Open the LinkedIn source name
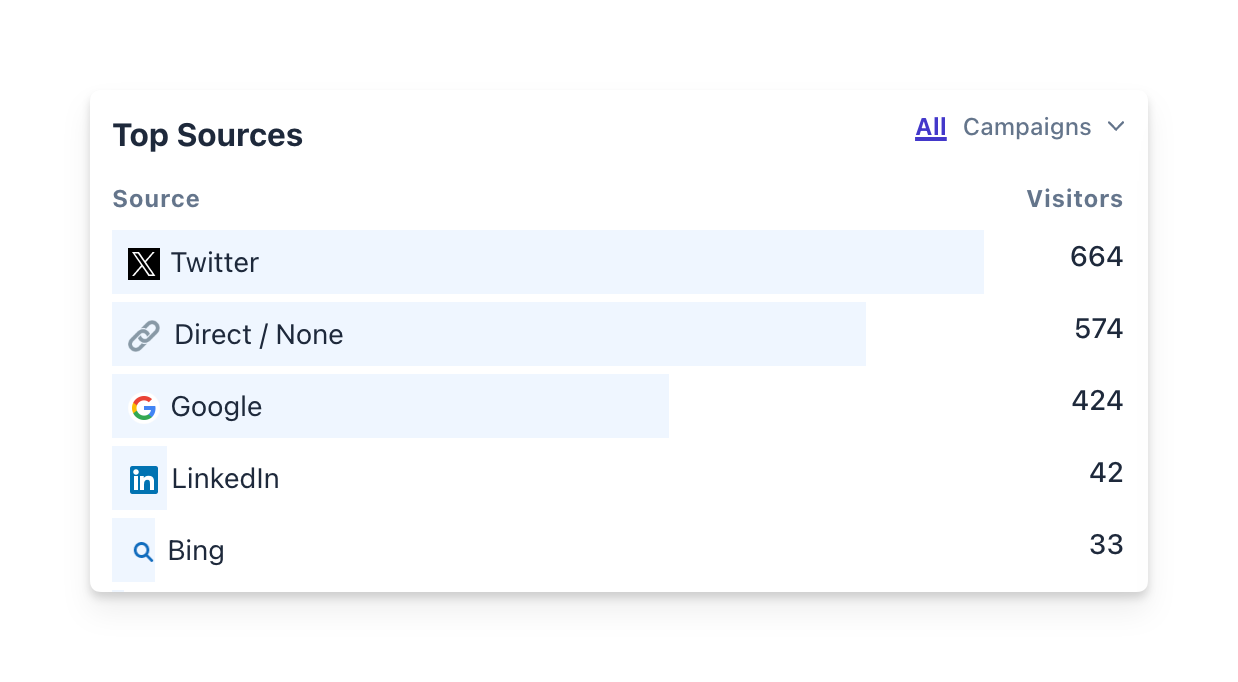Image resolution: width=1238 pixels, height=682 pixels. (225, 479)
